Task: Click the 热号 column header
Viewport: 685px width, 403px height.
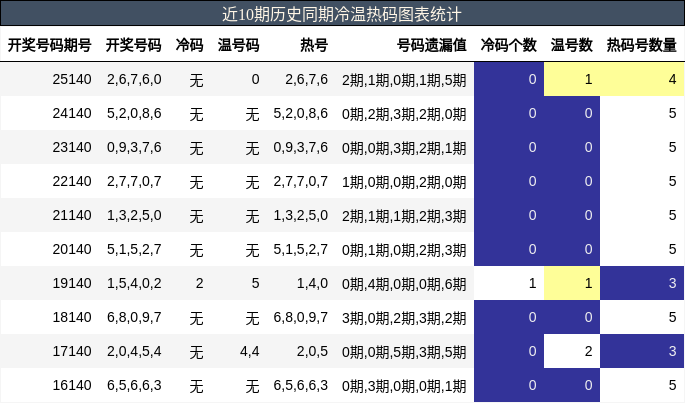Action: coord(314,45)
